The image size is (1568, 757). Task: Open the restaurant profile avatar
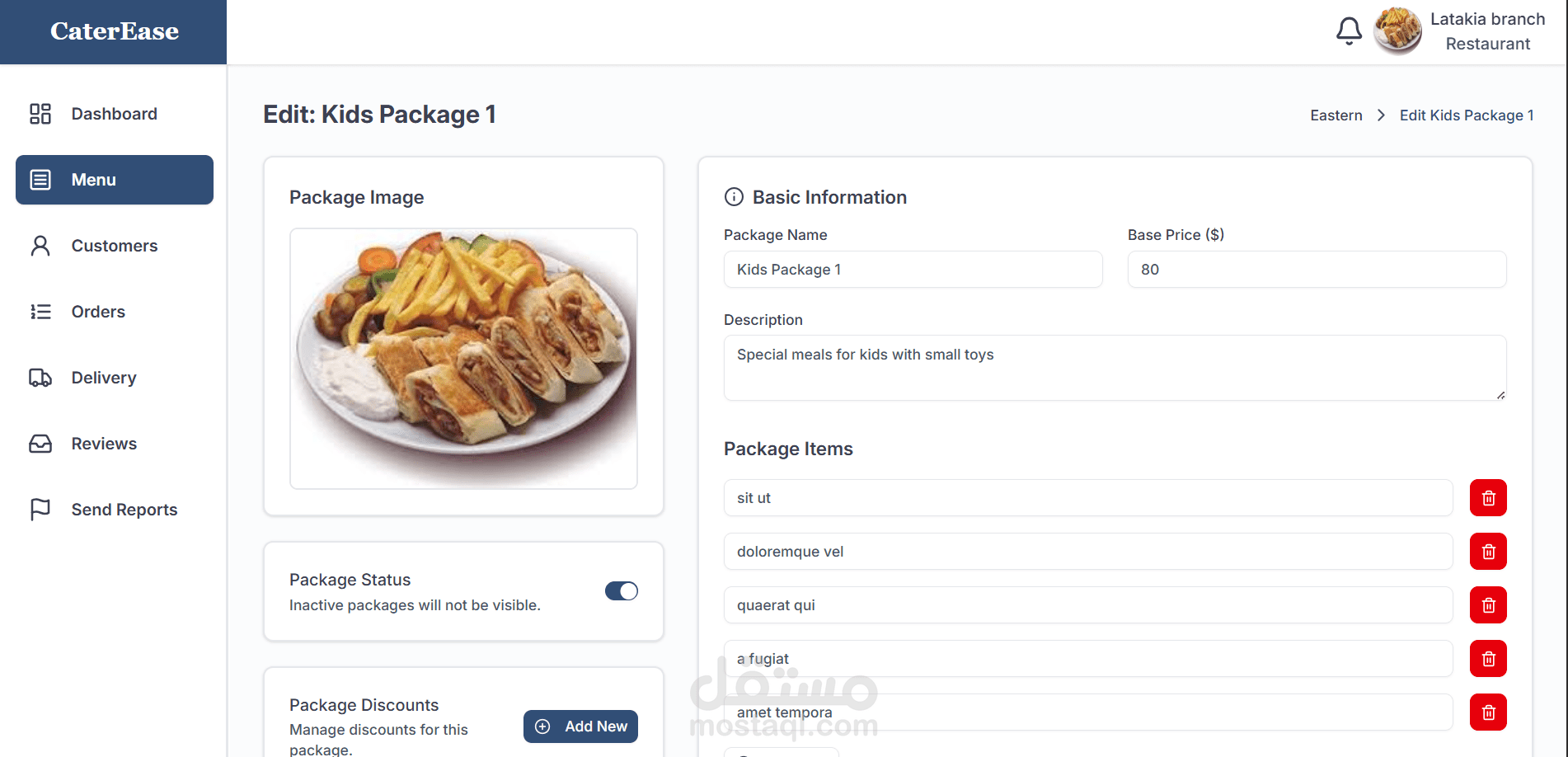click(1397, 31)
